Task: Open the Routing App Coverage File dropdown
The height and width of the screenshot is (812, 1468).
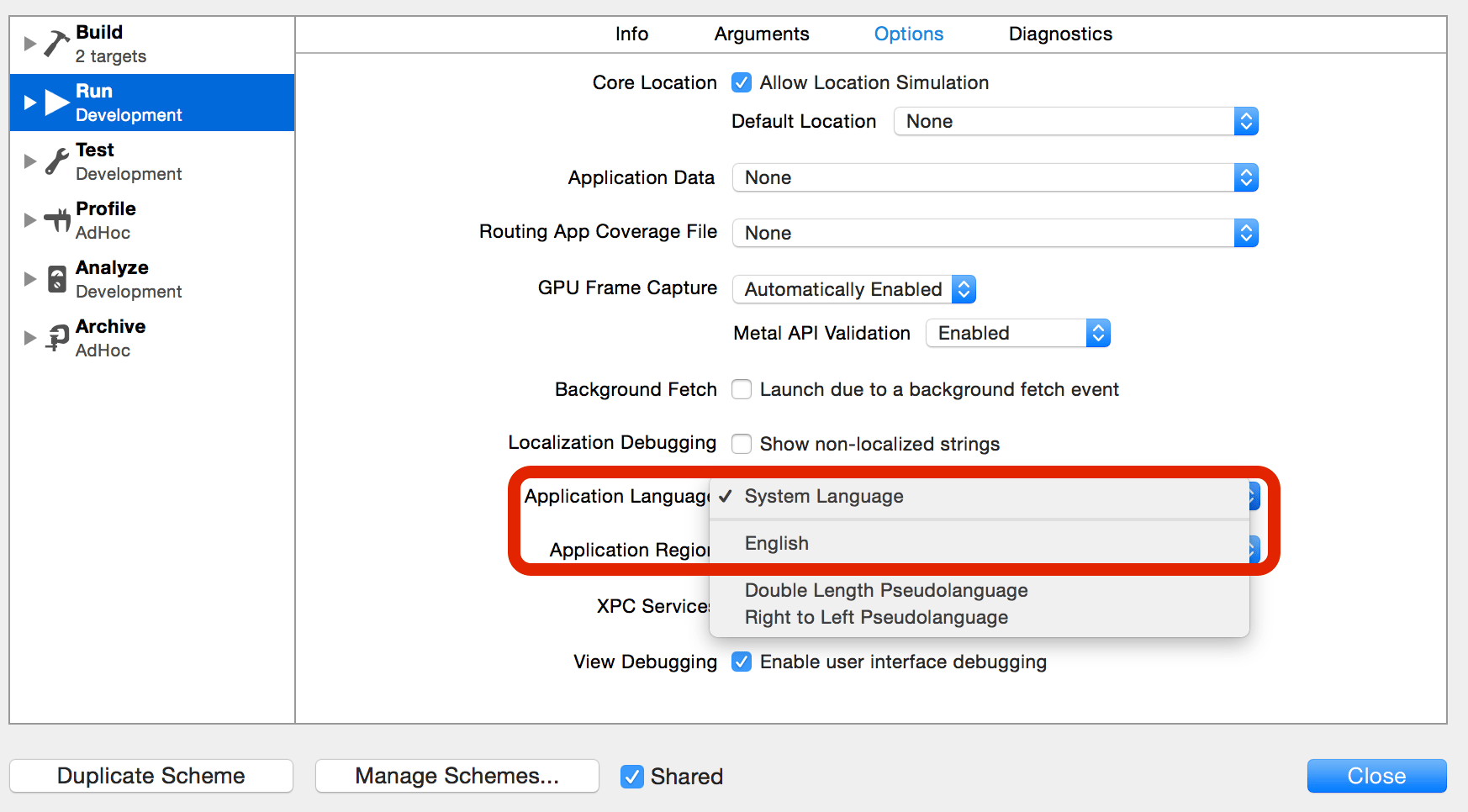Action: coord(1248,233)
